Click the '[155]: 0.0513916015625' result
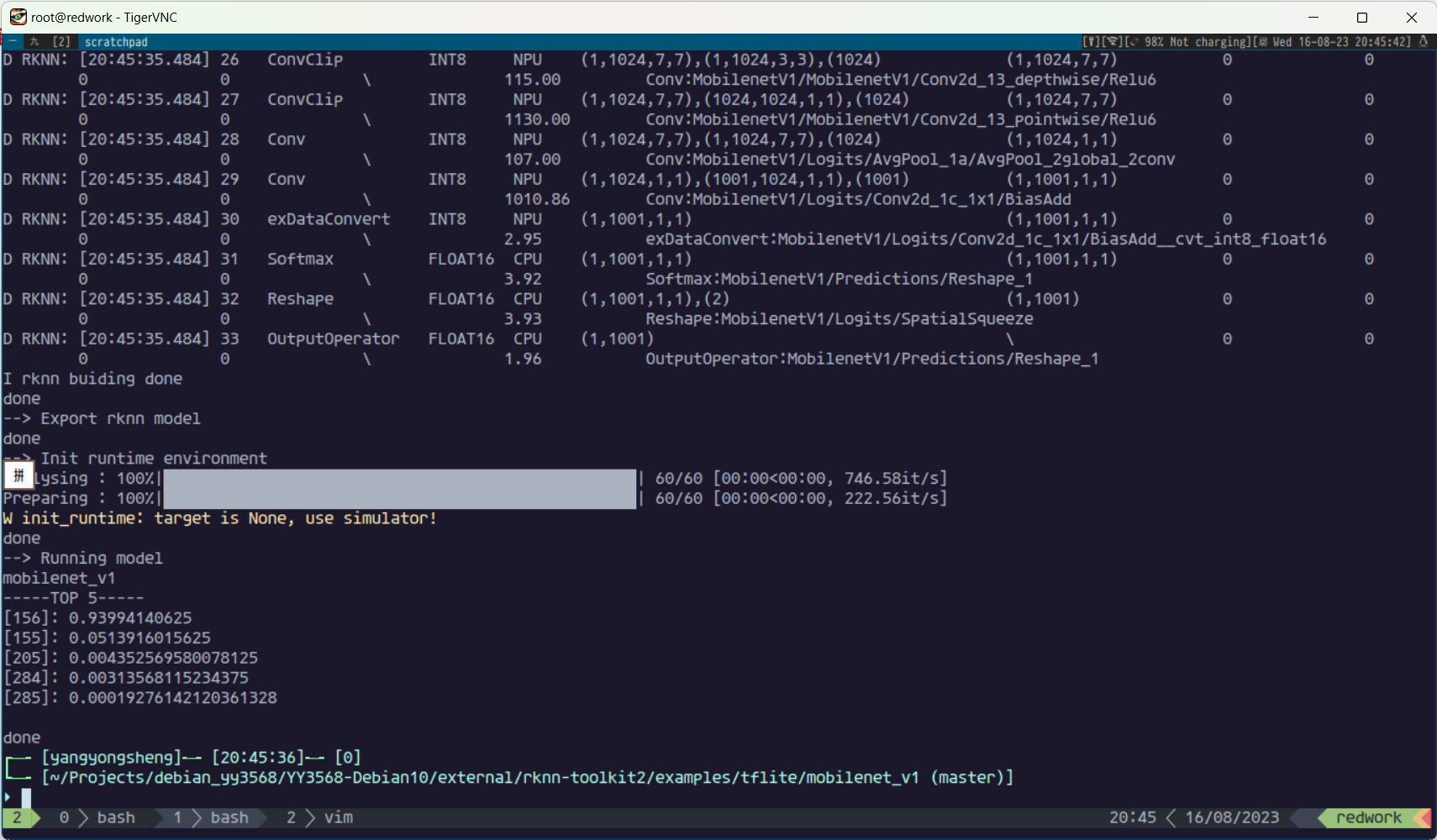The image size is (1437, 840). click(x=107, y=638)
